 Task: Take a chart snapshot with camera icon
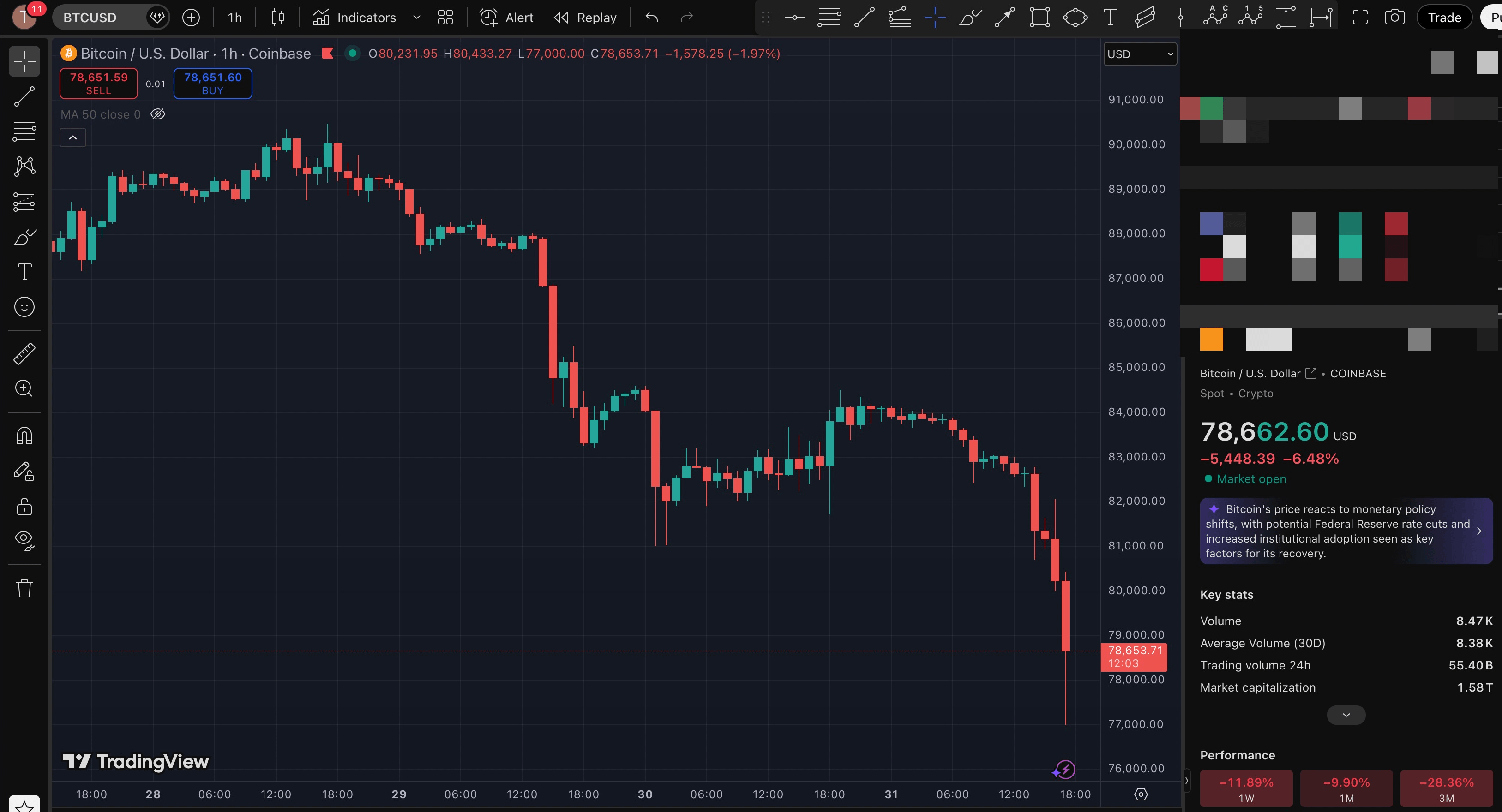(1394, 18)
